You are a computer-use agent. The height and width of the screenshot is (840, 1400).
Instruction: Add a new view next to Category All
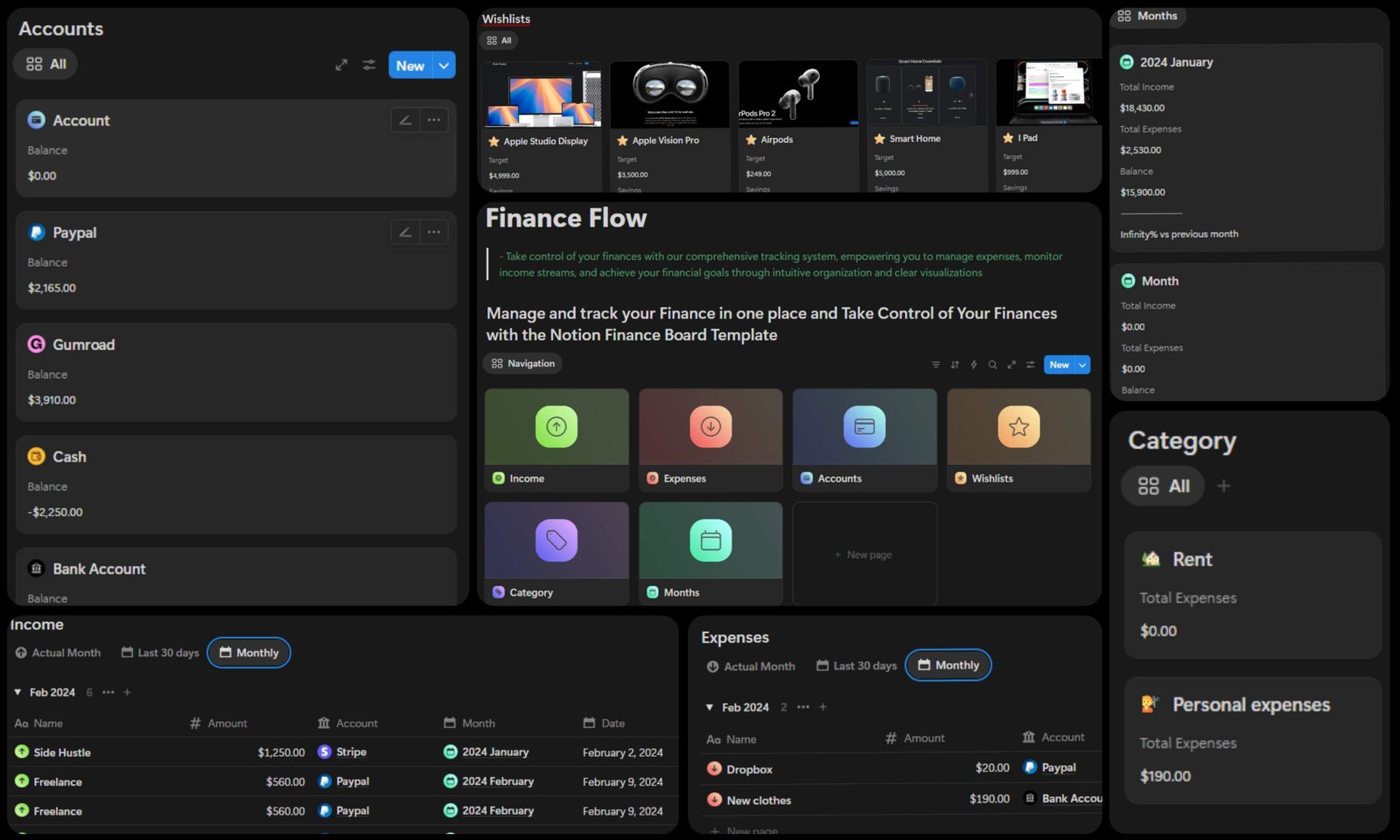(x=1224, y=486)
